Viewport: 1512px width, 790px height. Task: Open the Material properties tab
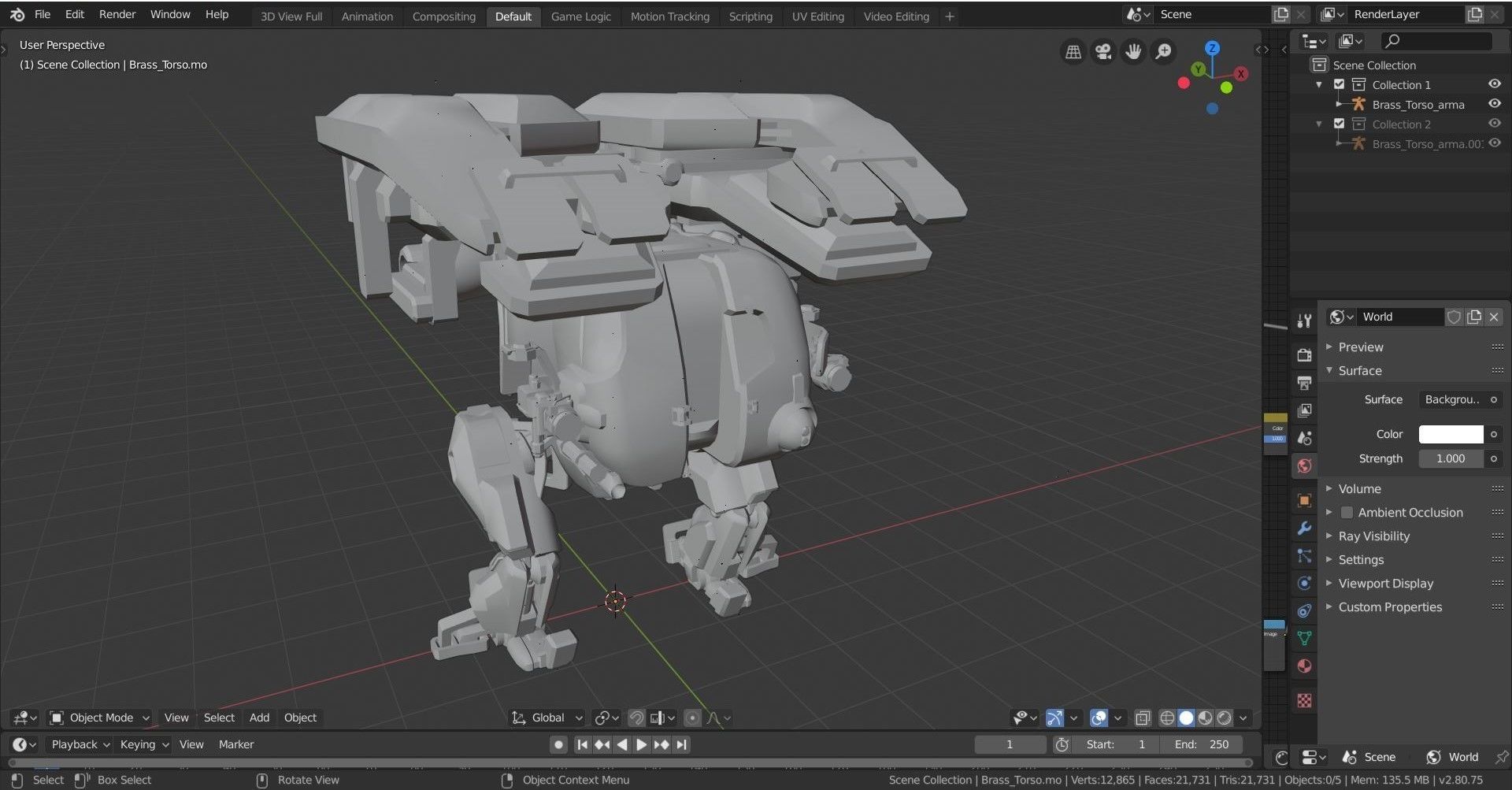pos(1304,666)
